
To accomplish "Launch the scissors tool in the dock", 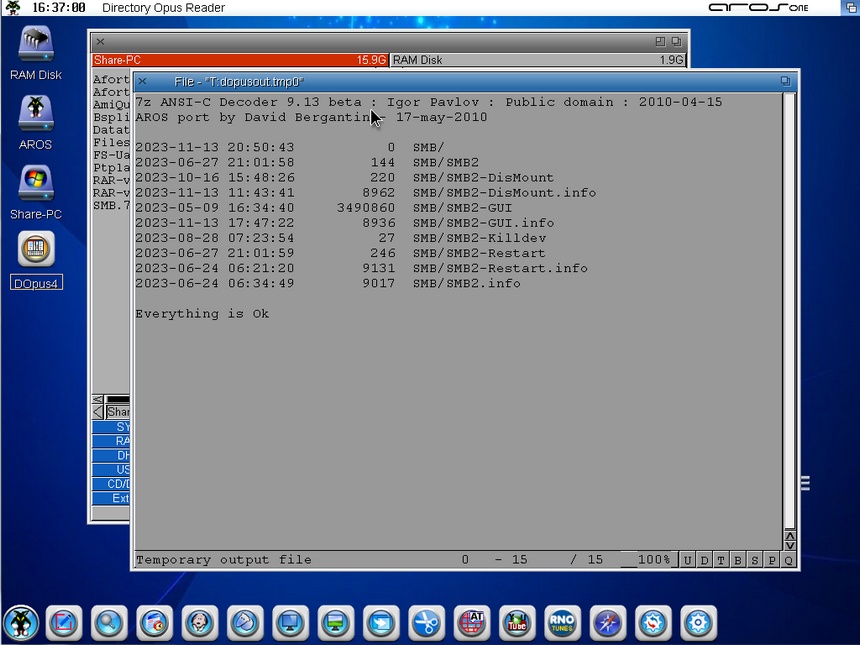I will 426,623.
